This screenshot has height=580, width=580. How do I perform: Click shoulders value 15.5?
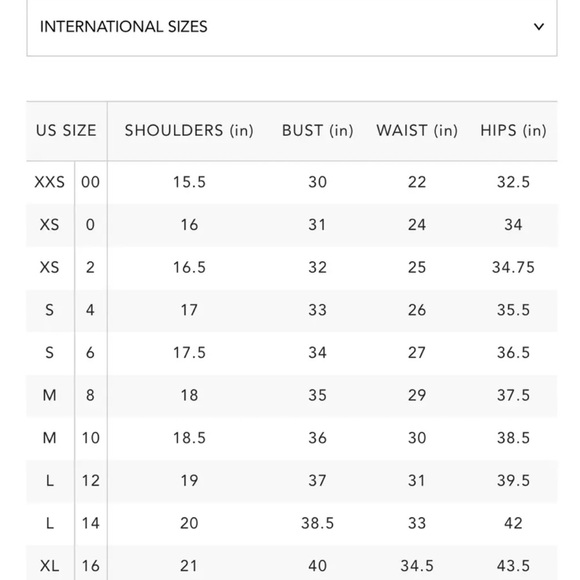tap(189, 182)
